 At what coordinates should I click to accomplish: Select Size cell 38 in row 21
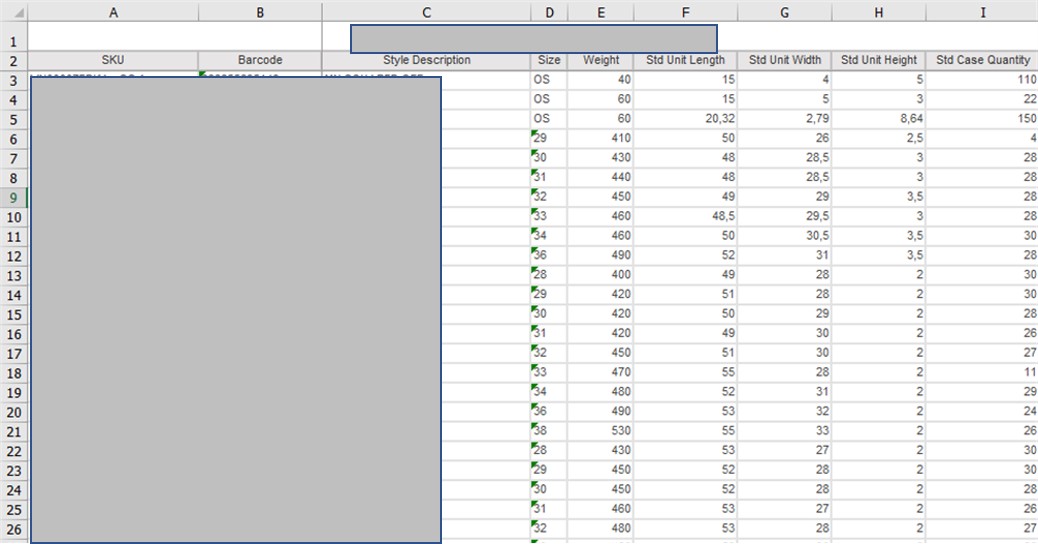[549, 431]
